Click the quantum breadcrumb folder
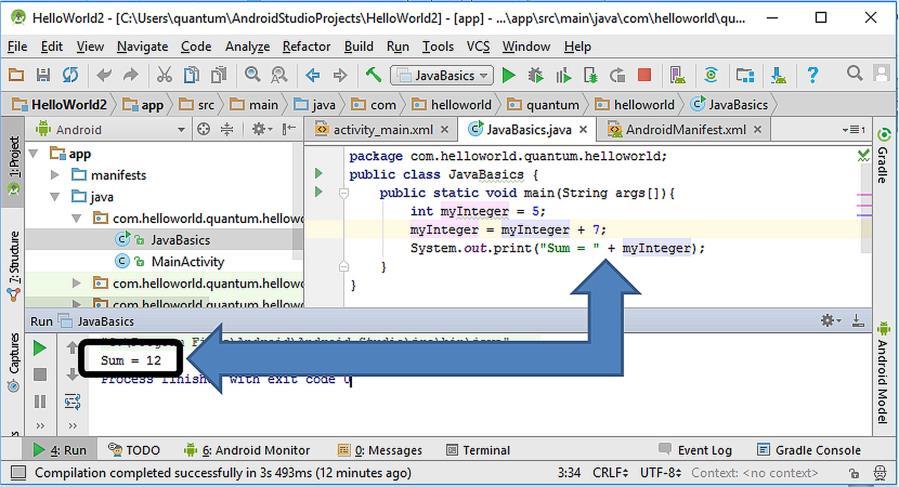 click(x=544, y=105)
